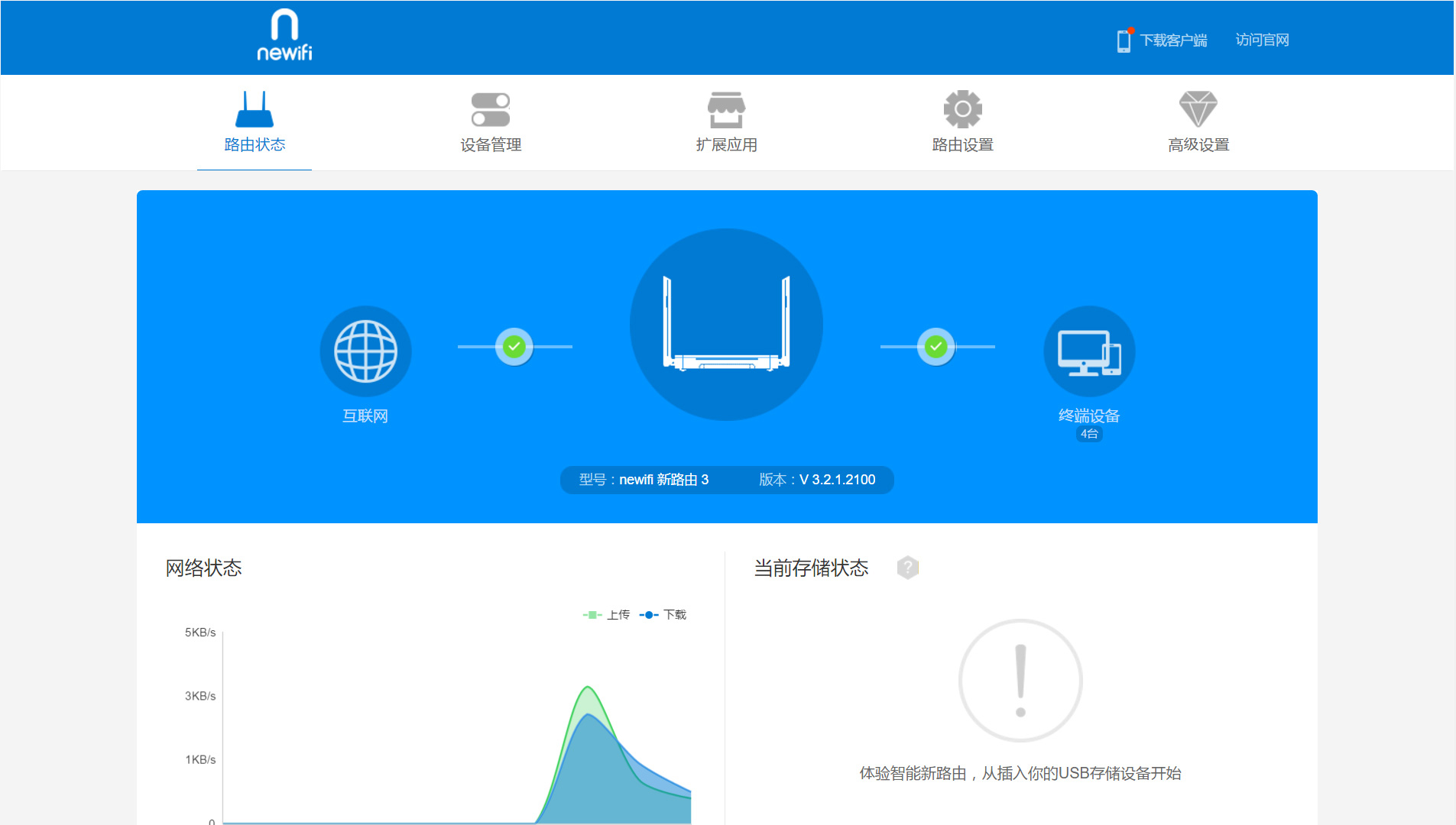Open the 高级设置 tab
The image size is (1456, 825).
click(x=1198, y=144)
